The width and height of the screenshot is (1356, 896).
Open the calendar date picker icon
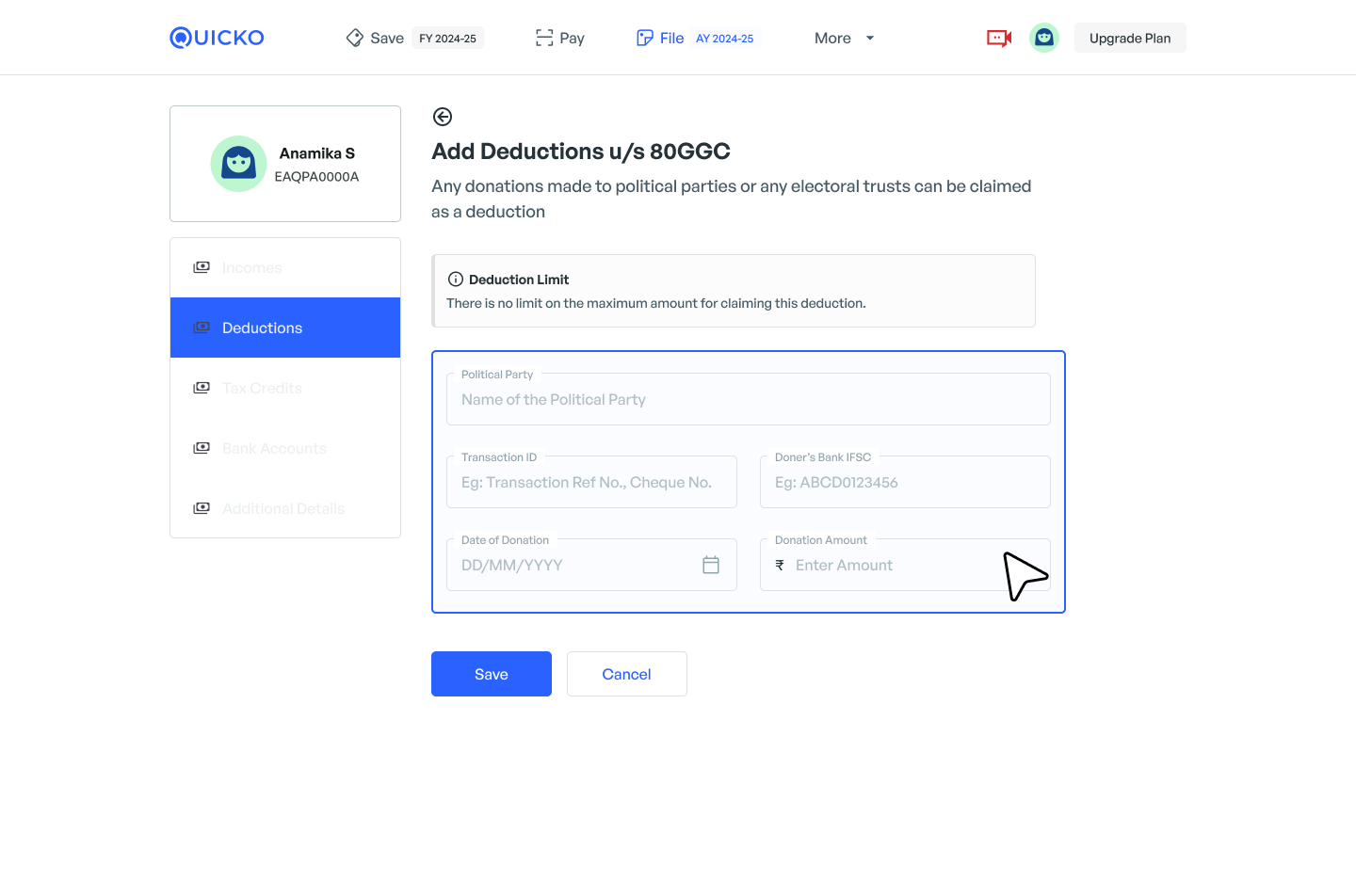tap(711, 565)
